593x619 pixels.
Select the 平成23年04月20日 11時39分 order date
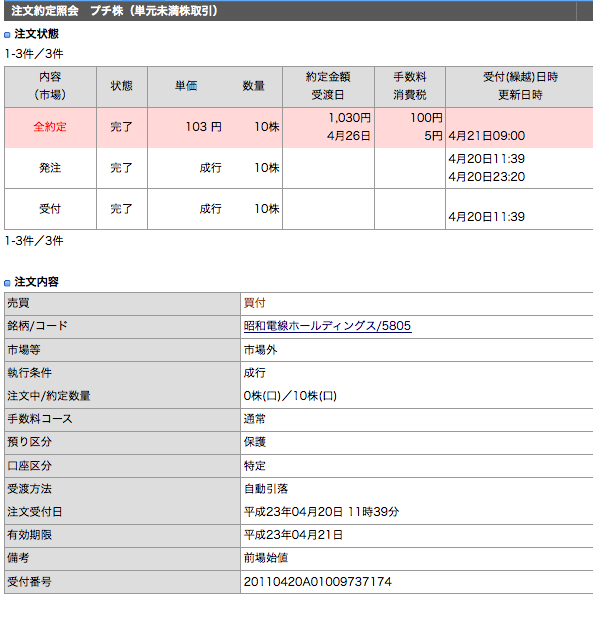[x=321, y=512]
